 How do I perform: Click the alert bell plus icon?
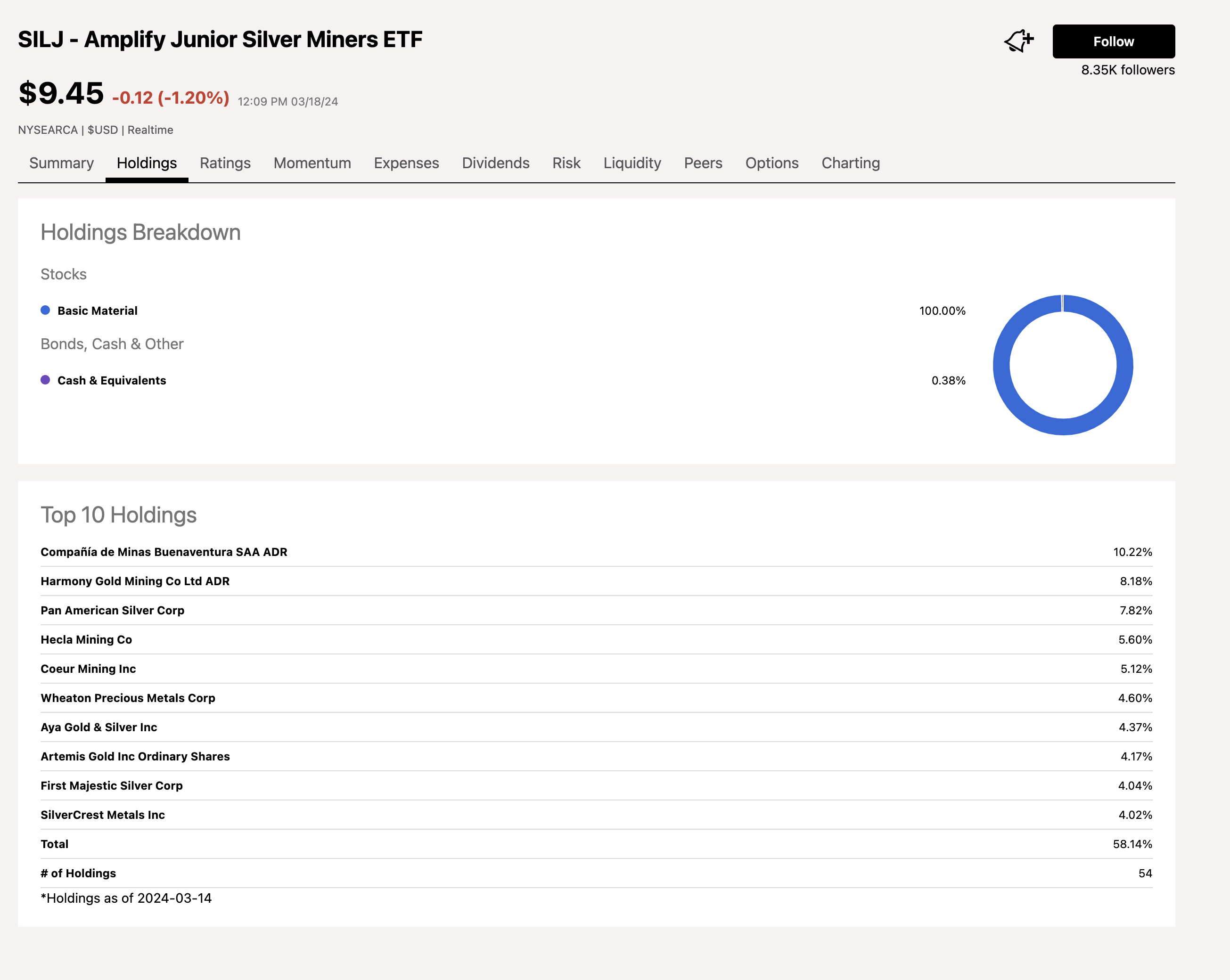[x=1018, y=41]
